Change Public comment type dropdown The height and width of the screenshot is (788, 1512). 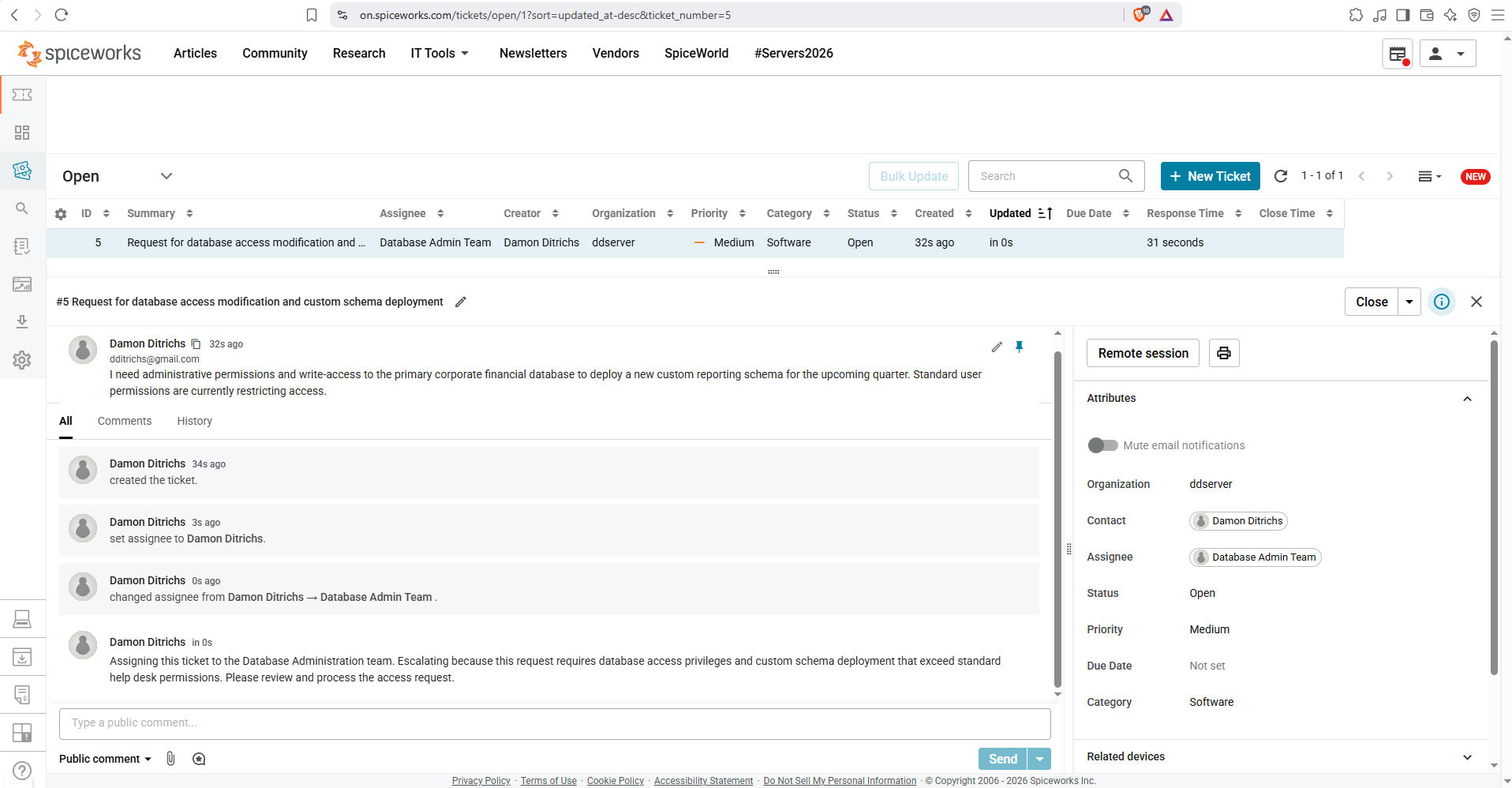(x=105, y=759)
